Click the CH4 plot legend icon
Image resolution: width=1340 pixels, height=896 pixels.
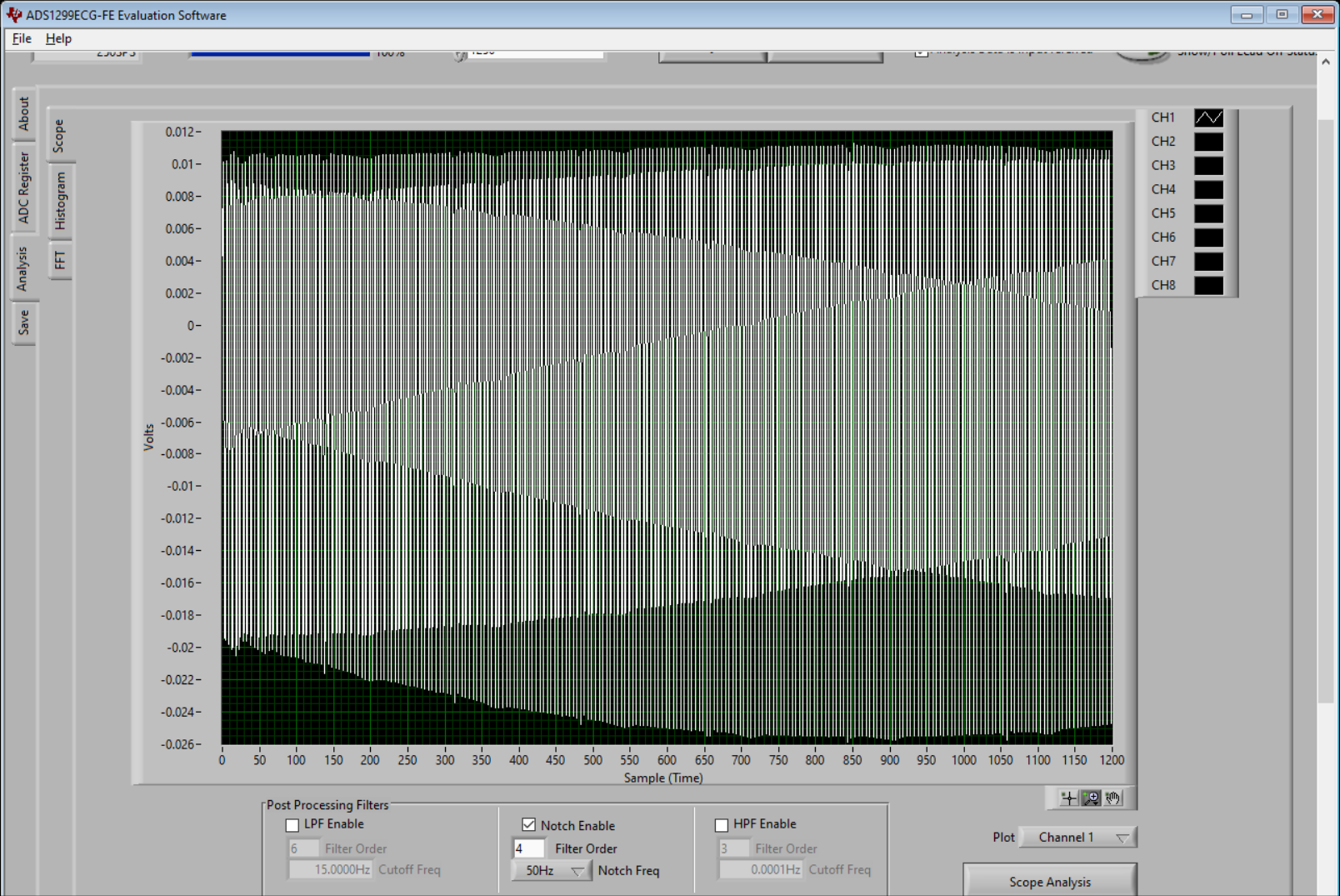1208,189
